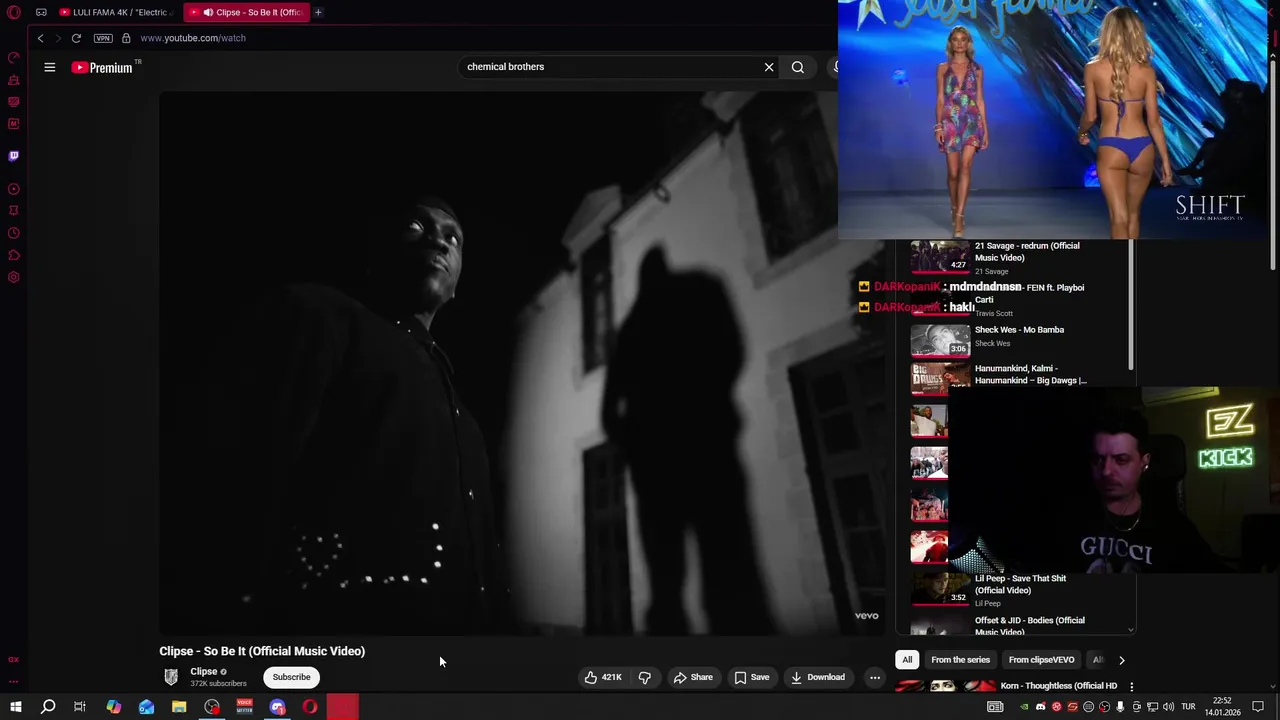Save the video to a playlist
This screenshot has width=1280, height=720.
(752, 677)
